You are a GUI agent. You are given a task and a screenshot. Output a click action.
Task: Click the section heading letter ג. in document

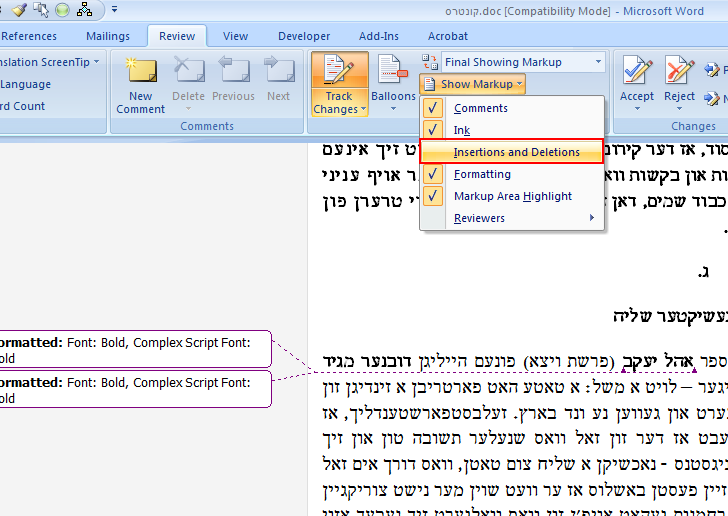coord(703,272)
